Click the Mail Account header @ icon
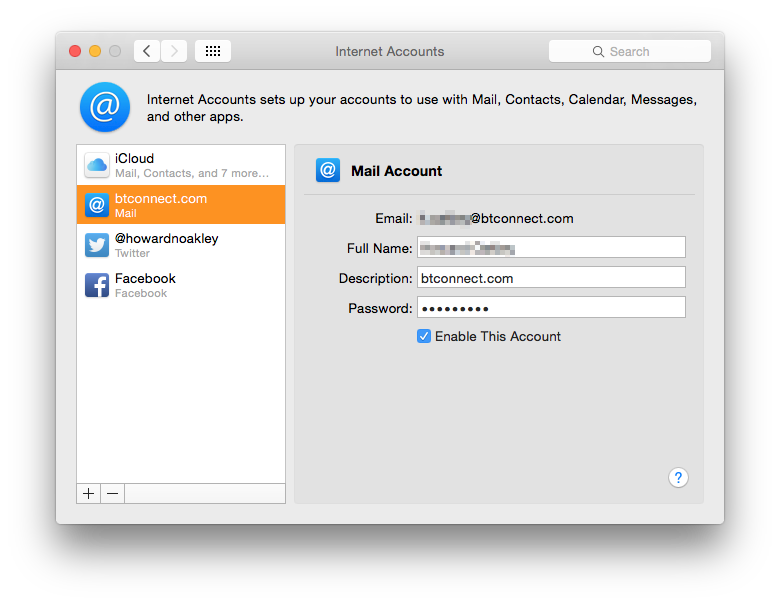 [x=328, y=171]
